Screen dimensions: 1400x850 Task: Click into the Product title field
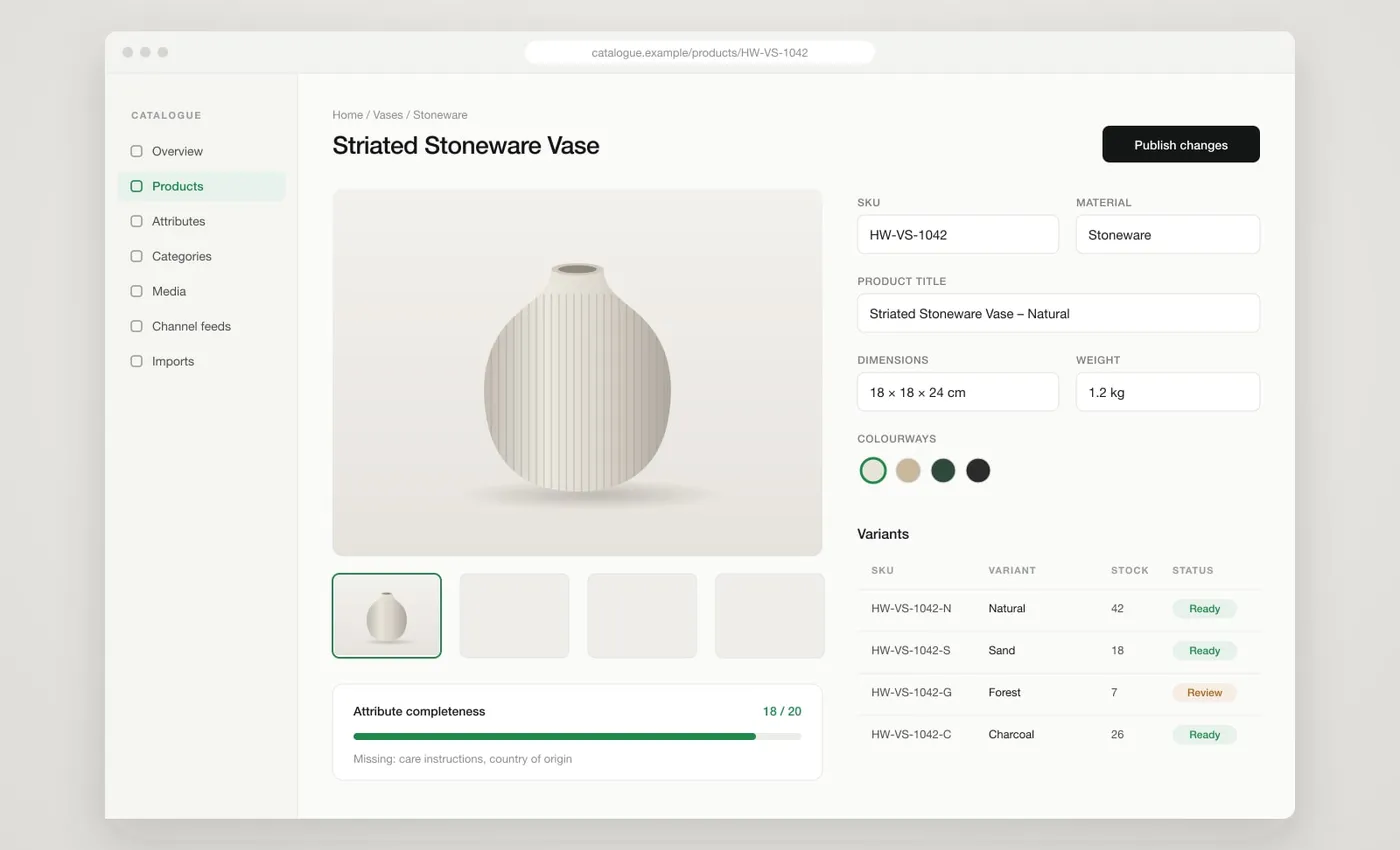click(1058, 313)
